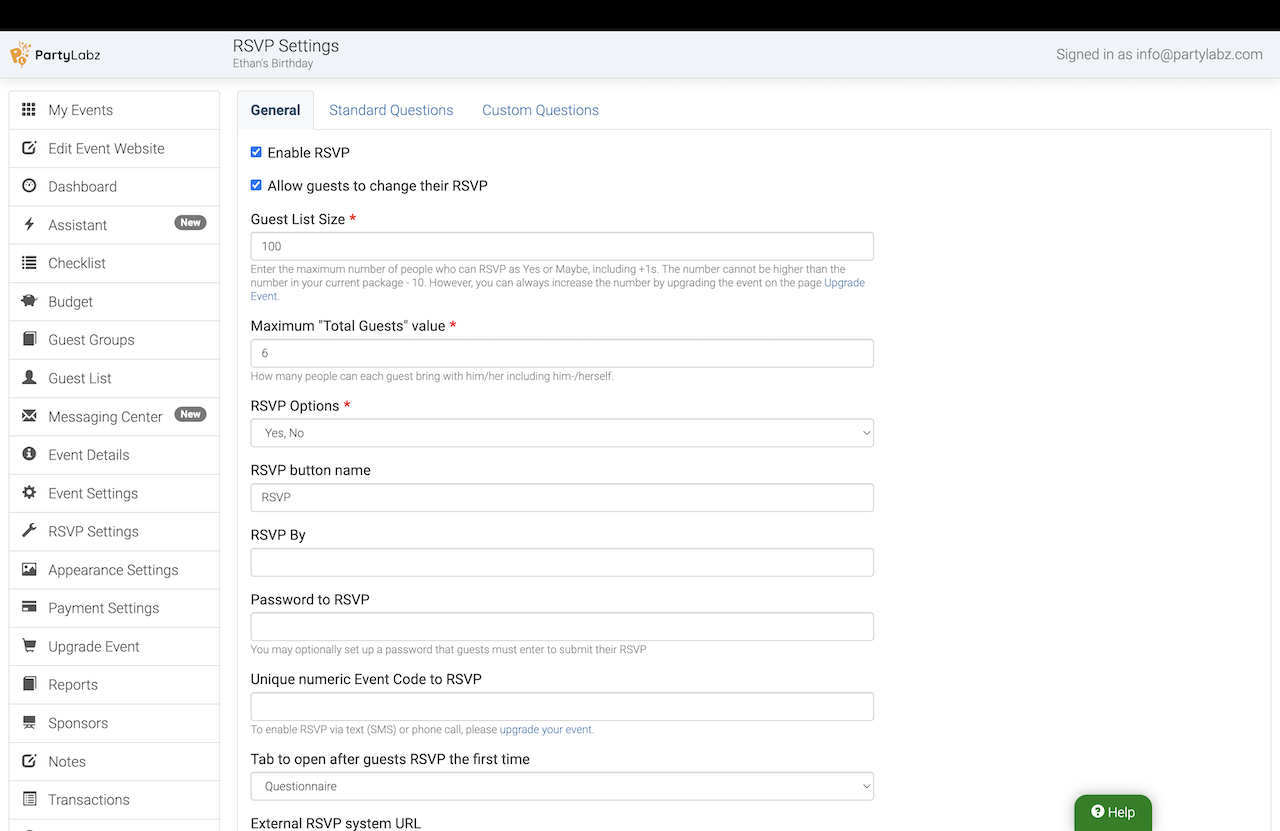Click the PartyLabz logo icon
Viewport: 1280px width, 831px height.
point(20,54)
